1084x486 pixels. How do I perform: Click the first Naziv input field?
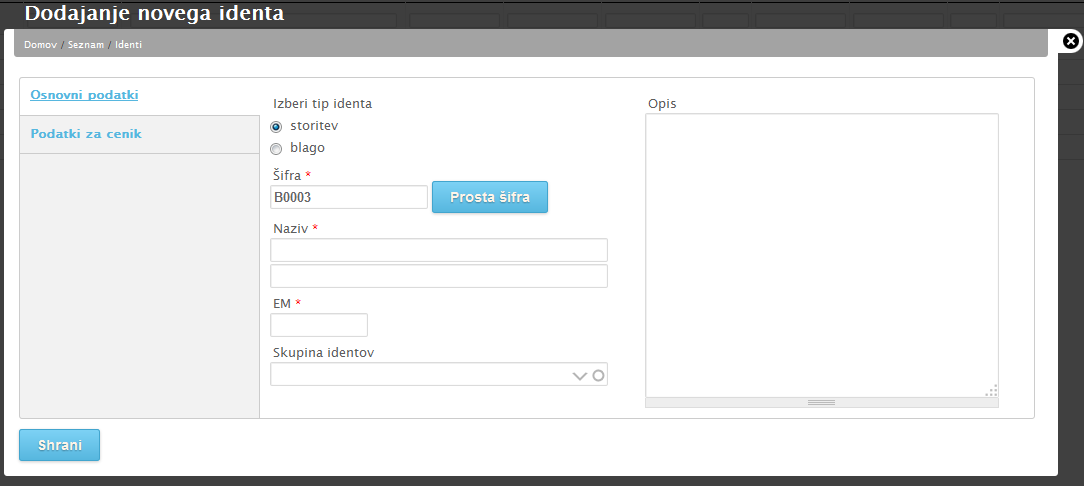click(438, 250)
